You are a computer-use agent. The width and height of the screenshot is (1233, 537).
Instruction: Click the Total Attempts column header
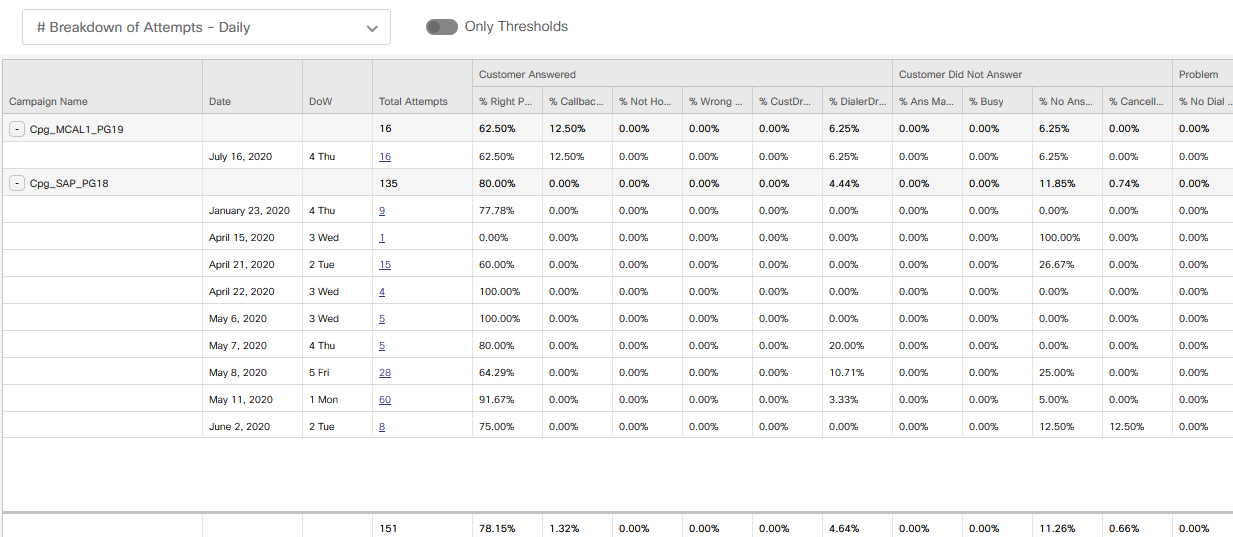413,101
